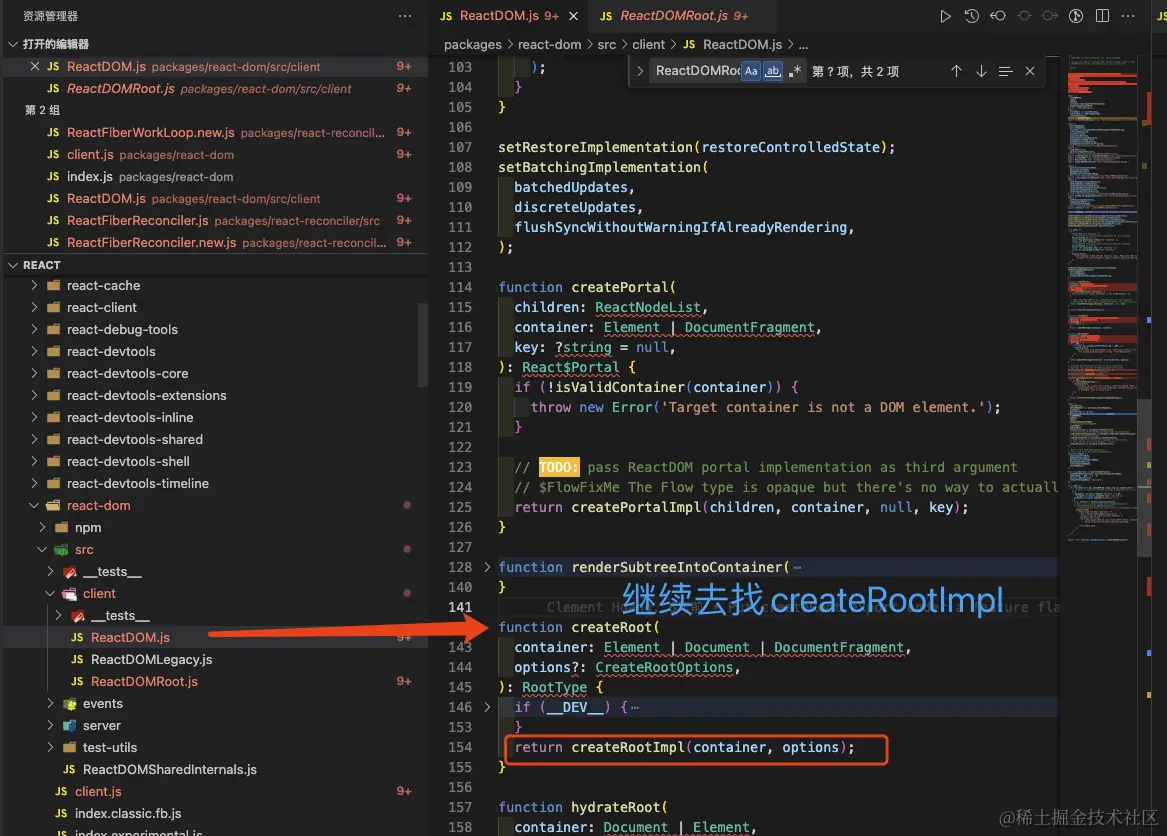Click the disabled middle commit circle icon
This screenshot has width=1167, height=836.
pyautogui.click(x=1024, y=16)
